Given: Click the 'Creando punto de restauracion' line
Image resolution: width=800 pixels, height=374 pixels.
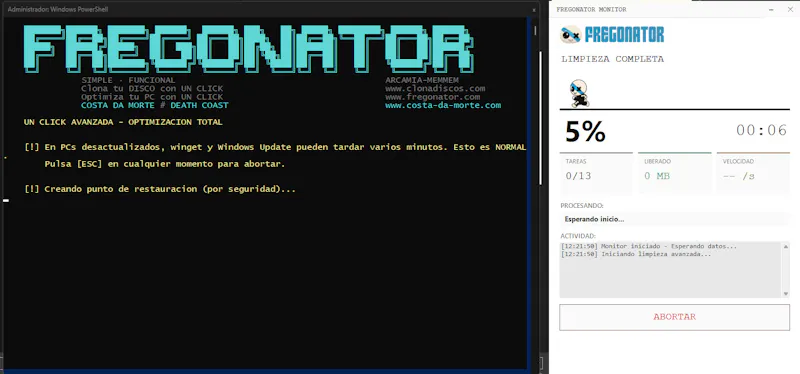Looking at the screenshot, I should pyautogui.click(x=160, y=189).
